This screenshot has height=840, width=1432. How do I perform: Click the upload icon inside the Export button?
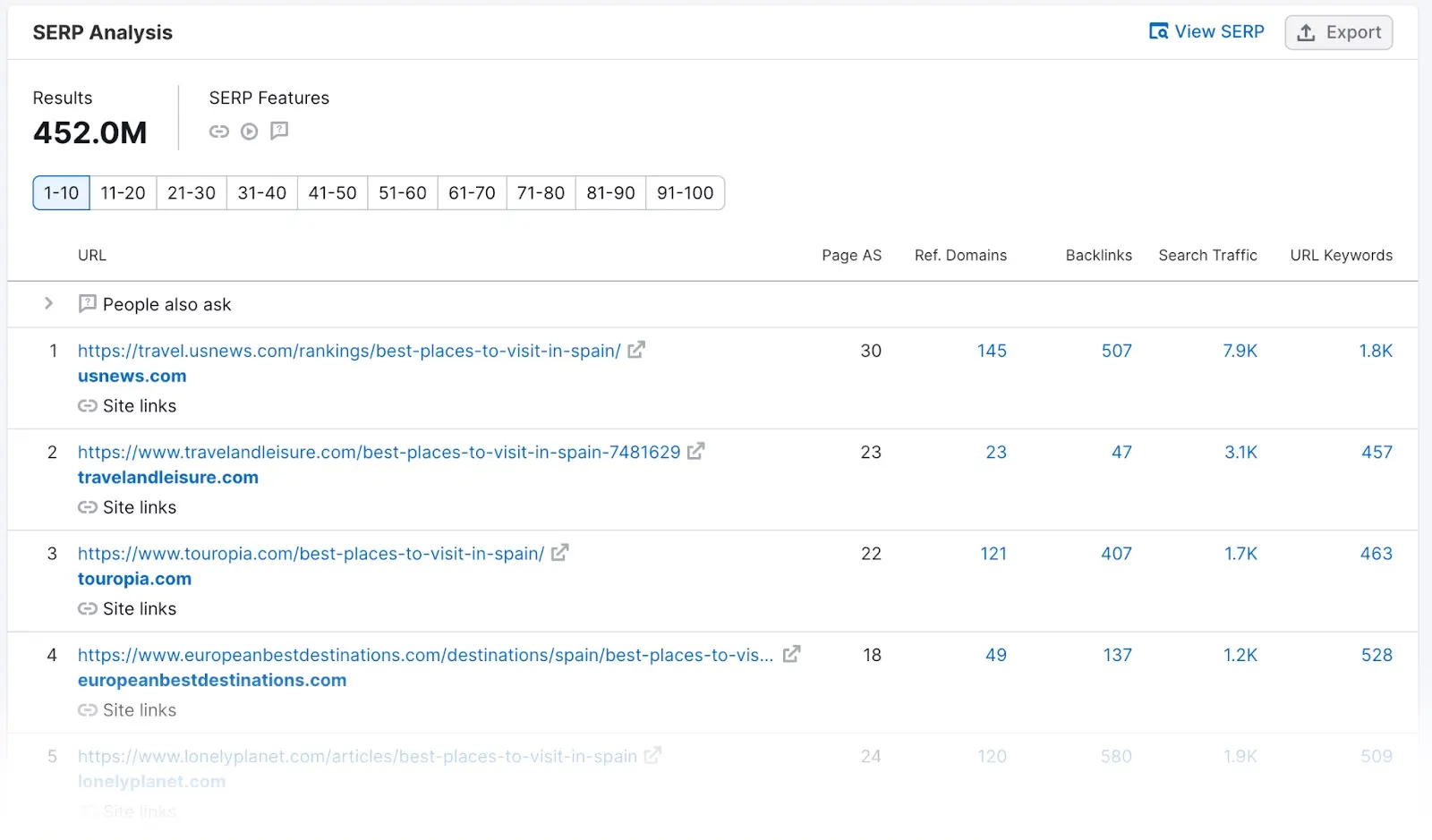[x=1305, y=32]
